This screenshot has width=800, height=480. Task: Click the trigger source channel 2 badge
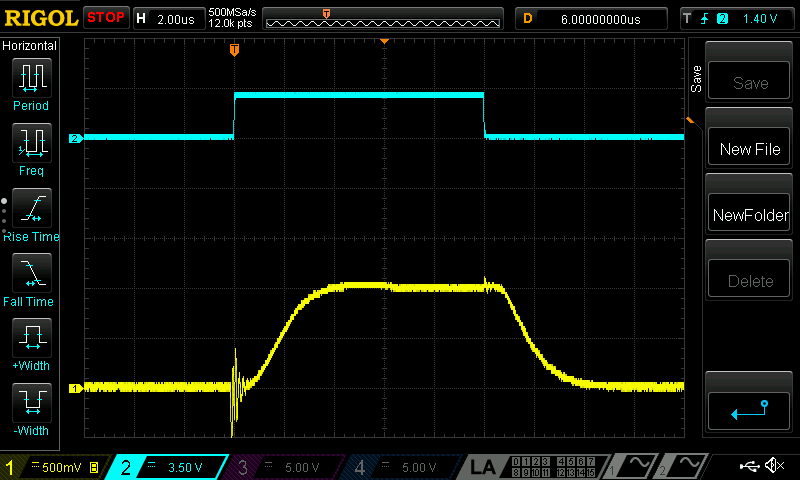pos(722,19)
